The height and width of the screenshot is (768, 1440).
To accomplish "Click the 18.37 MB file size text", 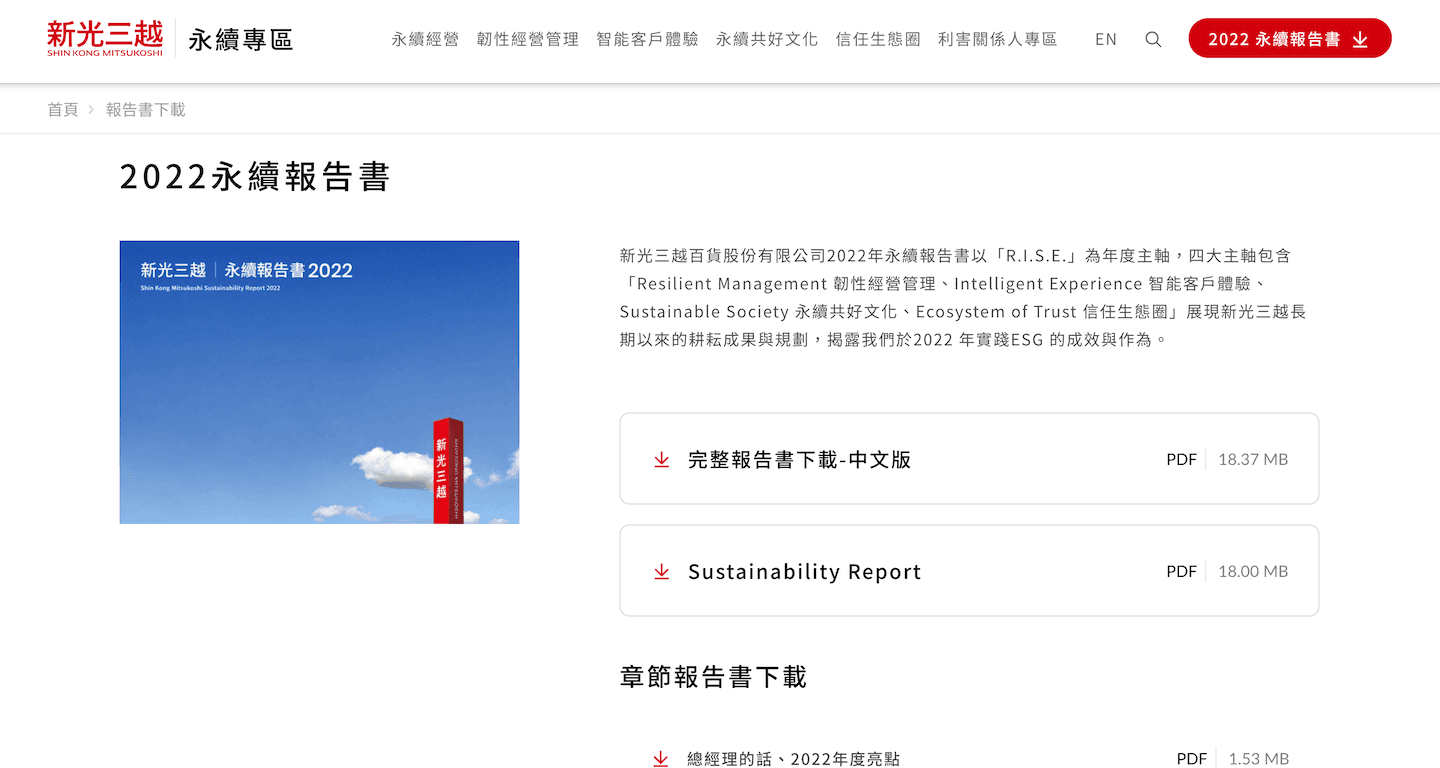I will pos(1253,459).
